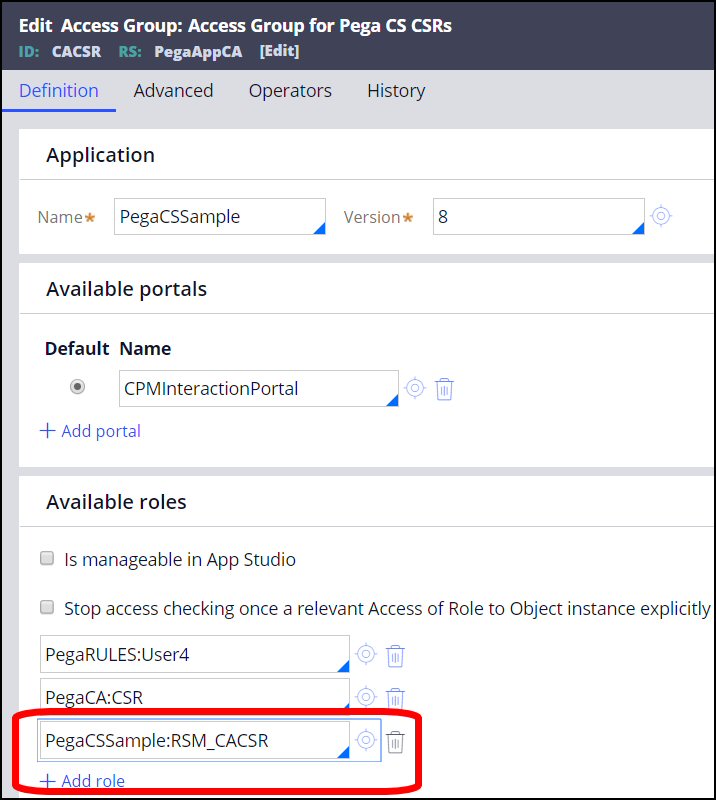Click the Add portal link
The height and width of the screenshot is (800, 716).
[90, 431]
